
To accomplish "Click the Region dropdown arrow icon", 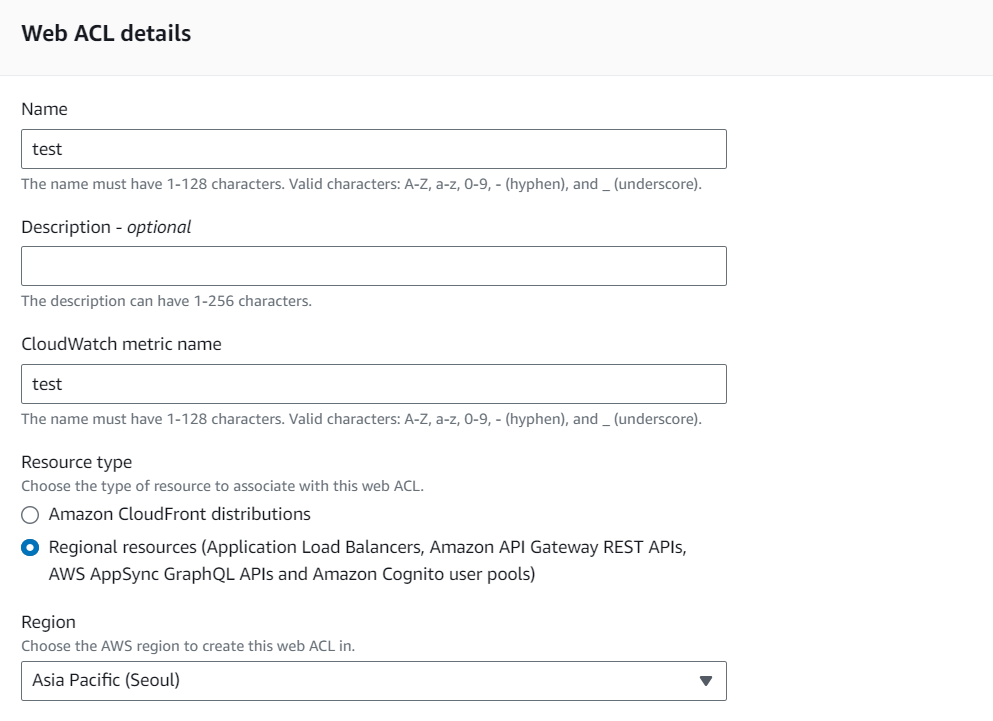I will click(x=705, y=681).
